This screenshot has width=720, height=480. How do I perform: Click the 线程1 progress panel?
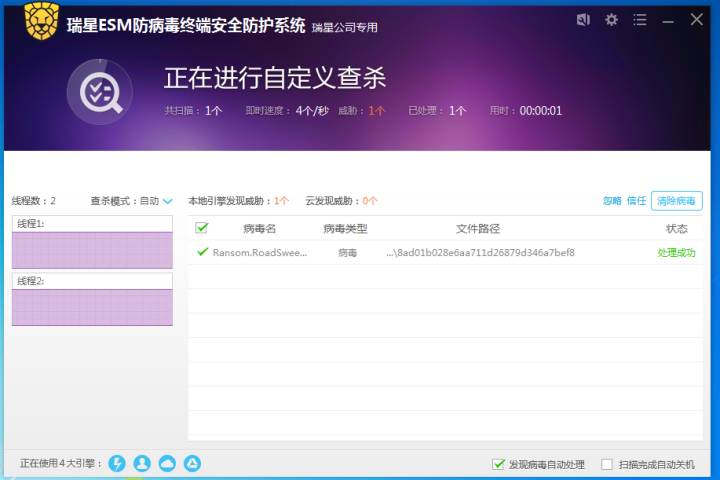tap(92, 243)
